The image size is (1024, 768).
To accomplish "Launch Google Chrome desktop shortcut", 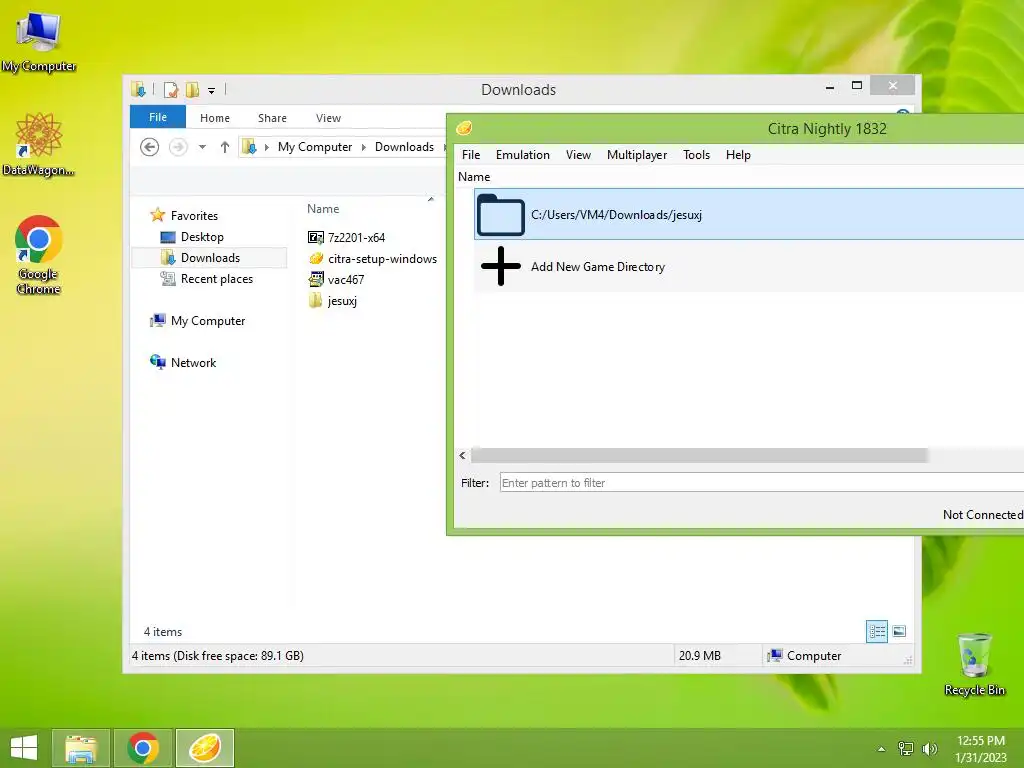I will [39, 255].
